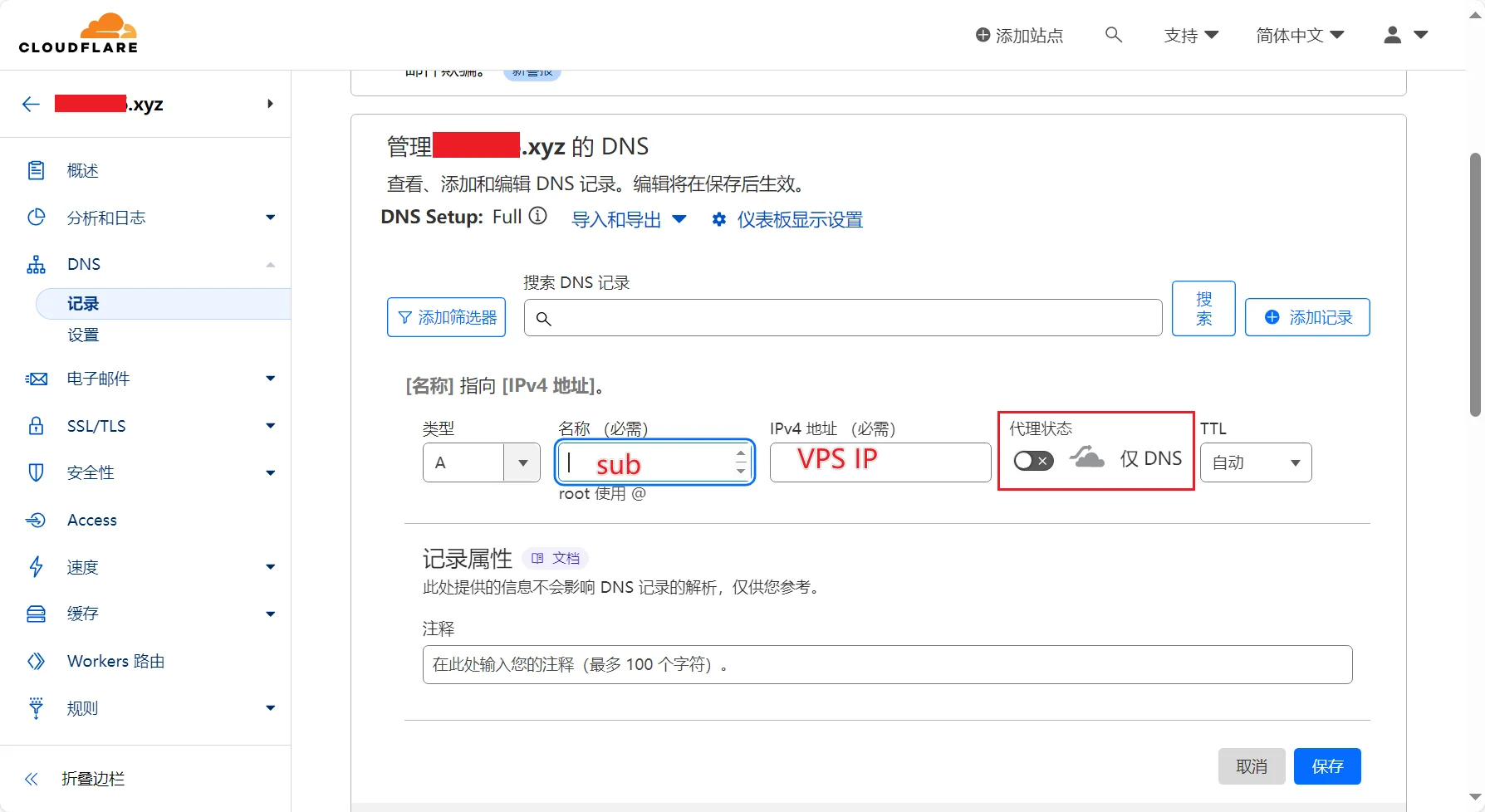1485x812 pixels.
Task: Click the DNS network tree icon
Action: click(36, 264)
